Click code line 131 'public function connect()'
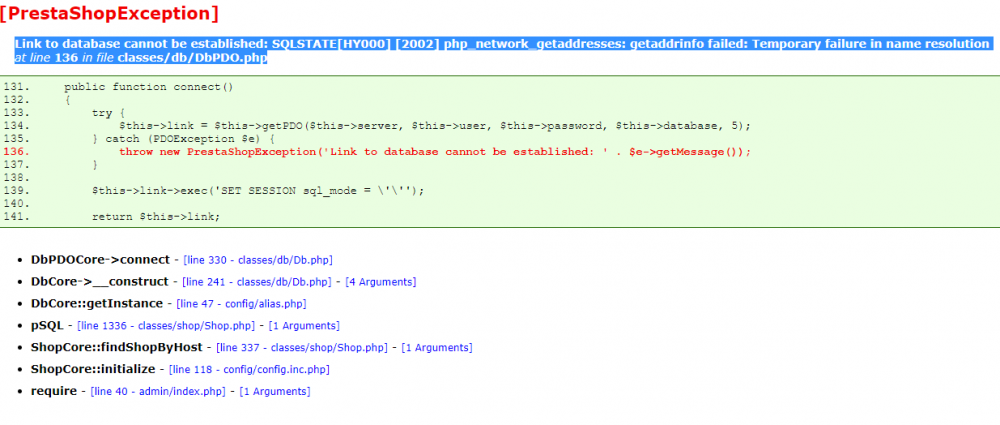This screenshot has width=1000, height=425. click(x=149, y=86)
